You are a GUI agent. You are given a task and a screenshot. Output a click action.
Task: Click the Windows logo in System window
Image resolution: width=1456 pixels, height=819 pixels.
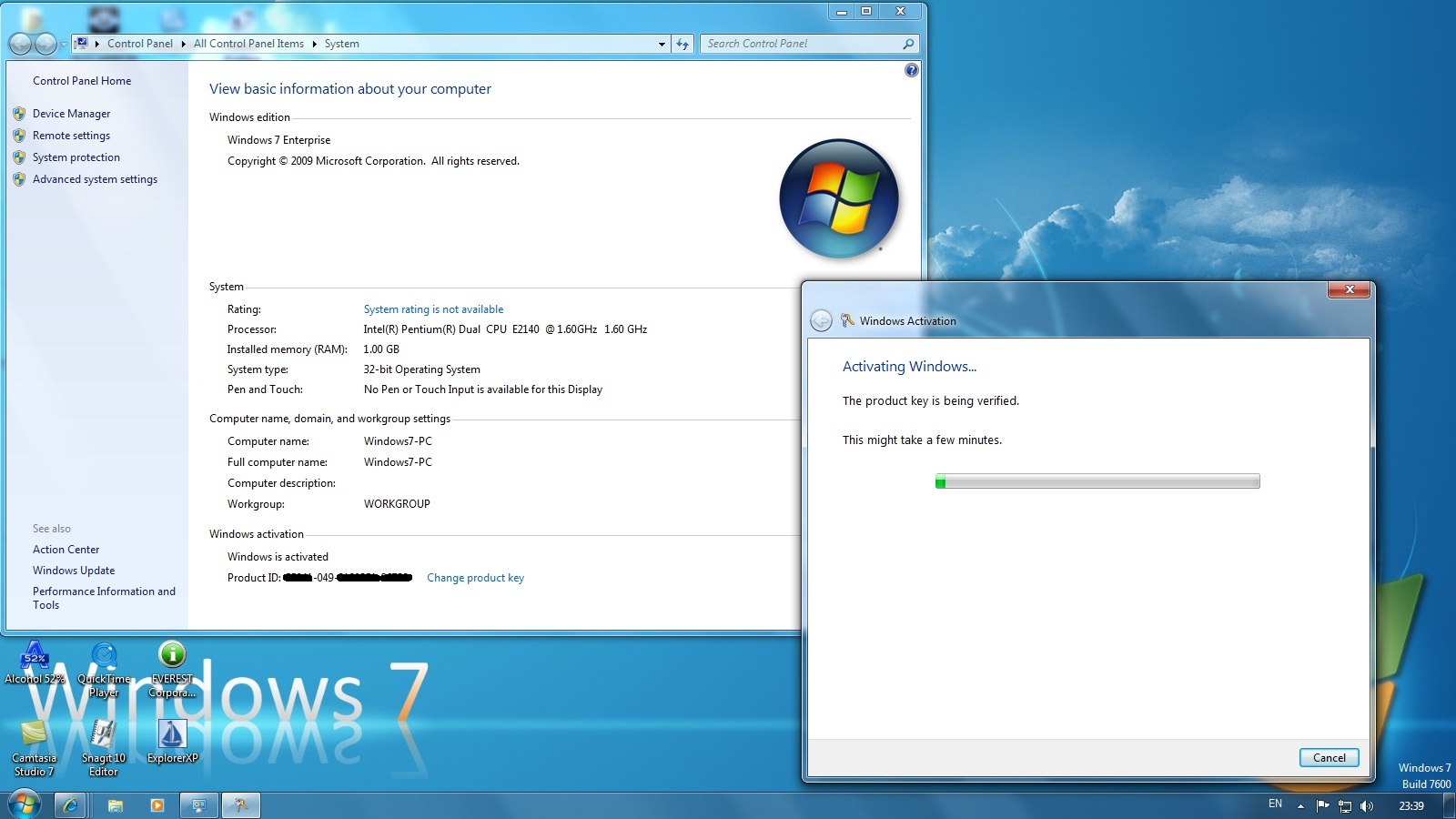click(838, 197)
